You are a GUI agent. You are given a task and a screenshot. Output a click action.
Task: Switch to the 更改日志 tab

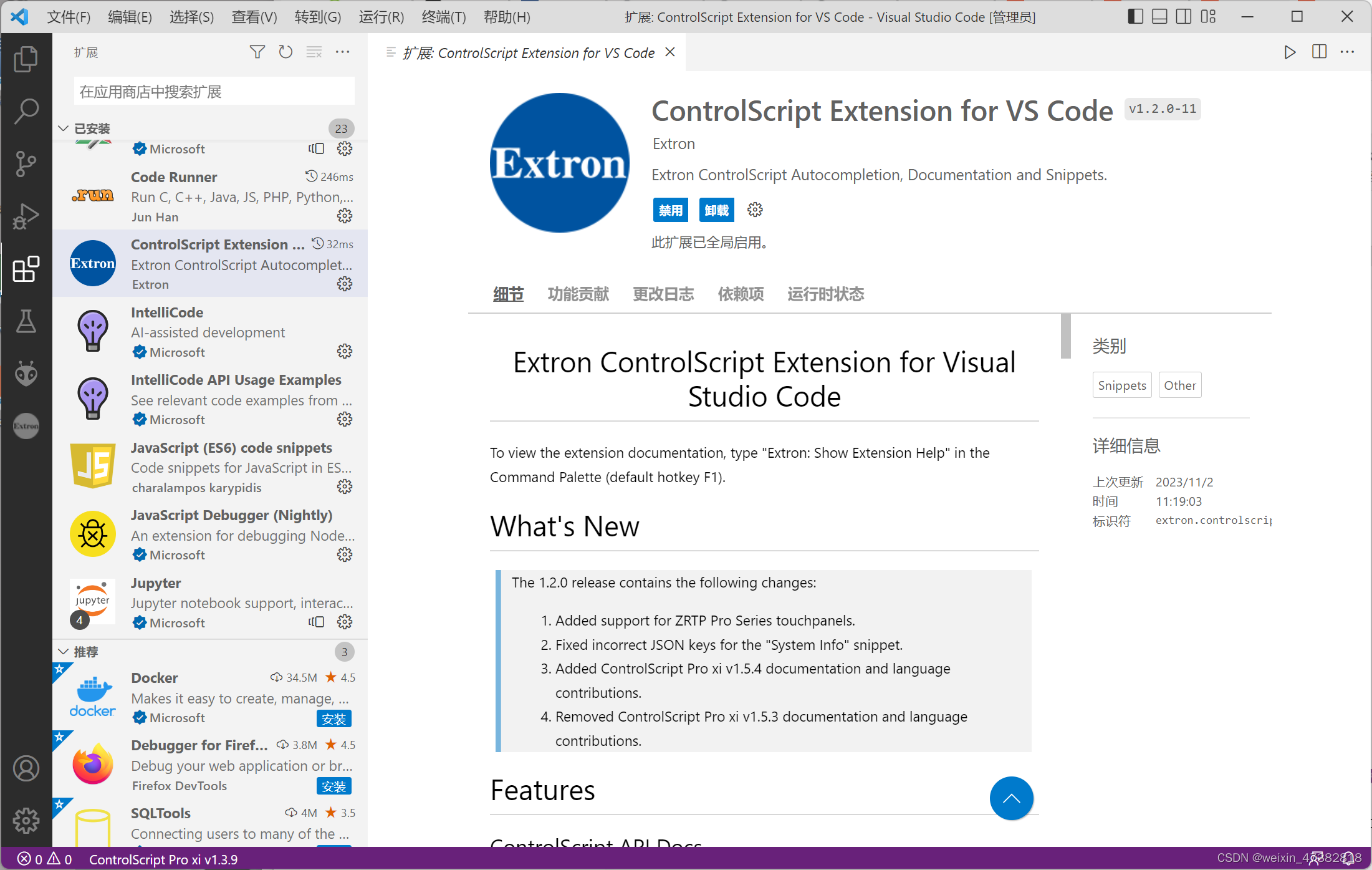tap(663, 294)
